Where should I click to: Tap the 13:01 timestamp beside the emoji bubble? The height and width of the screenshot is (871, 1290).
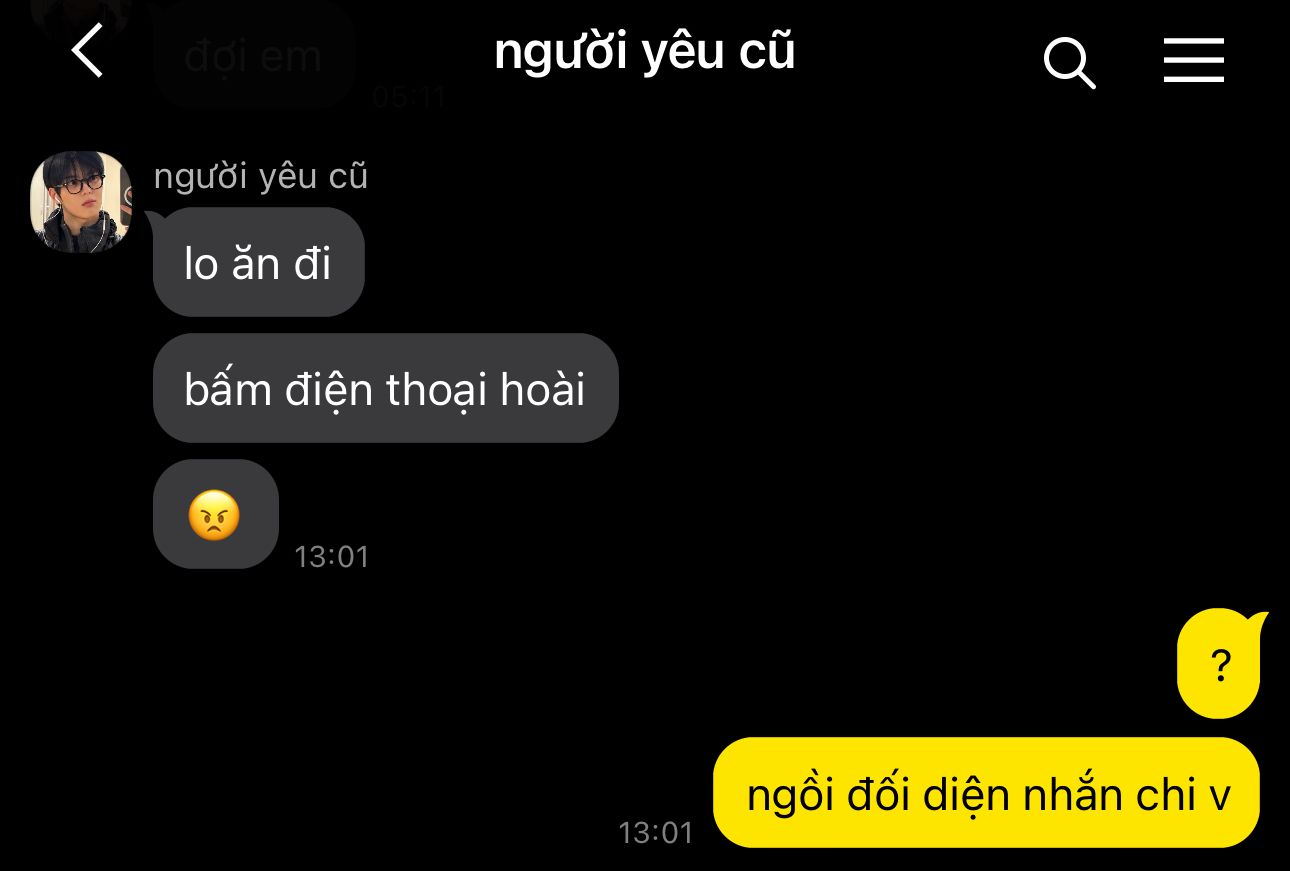pos(332,556)
